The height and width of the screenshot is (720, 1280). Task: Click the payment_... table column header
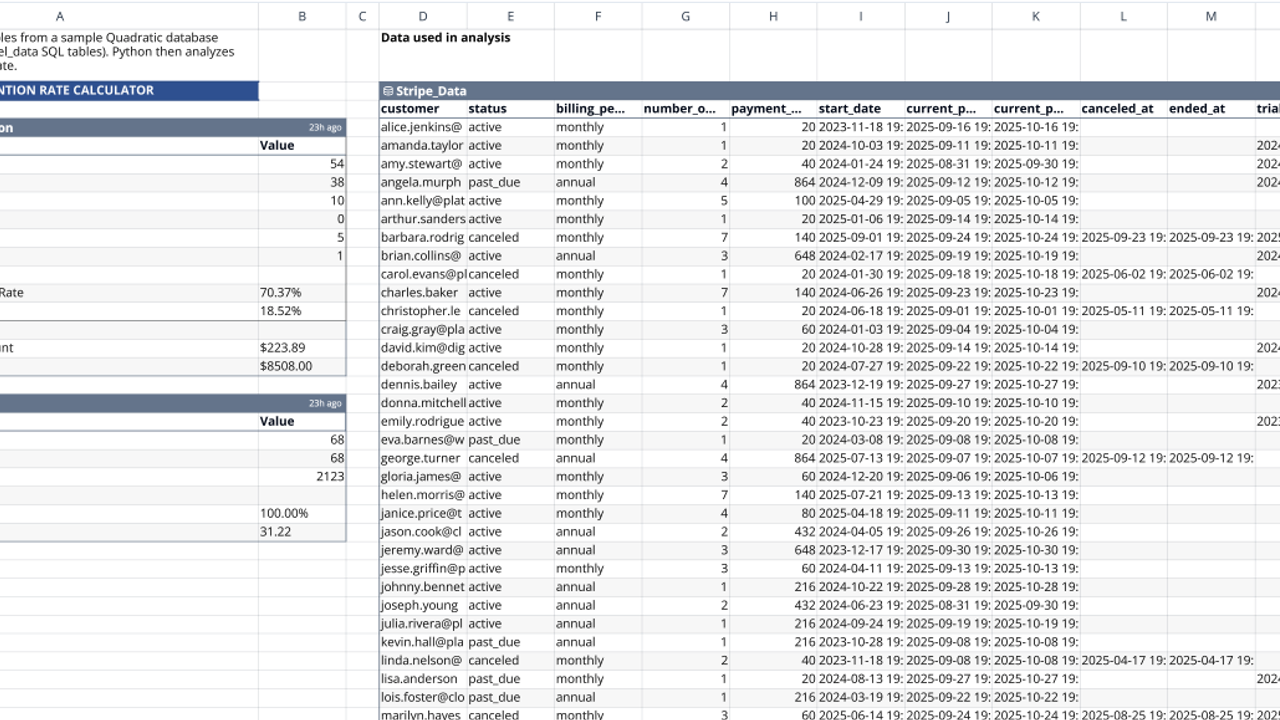tap(773, 109)
